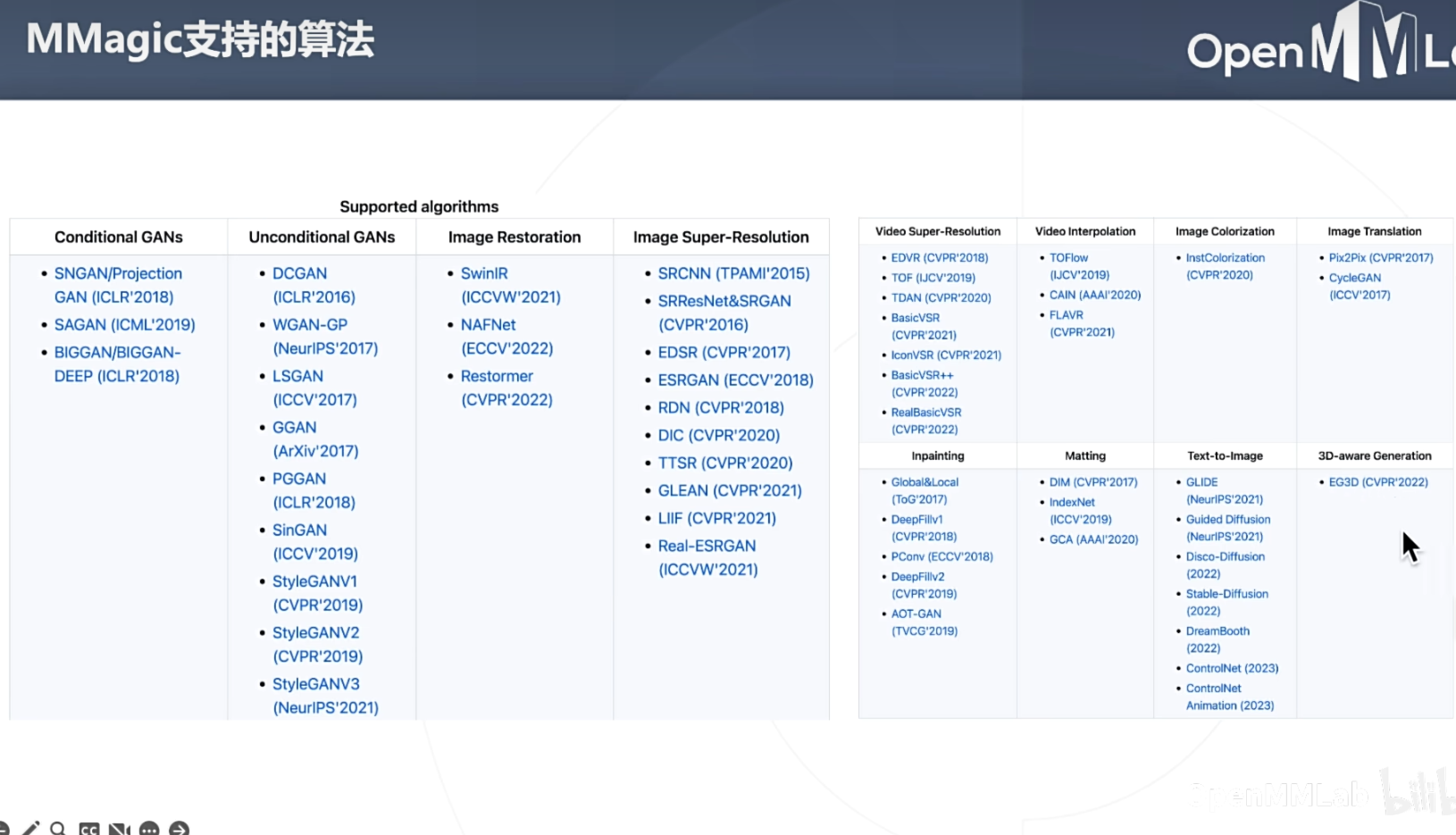Open the Stable-Diffusion (2022) link

(1227, 602)
